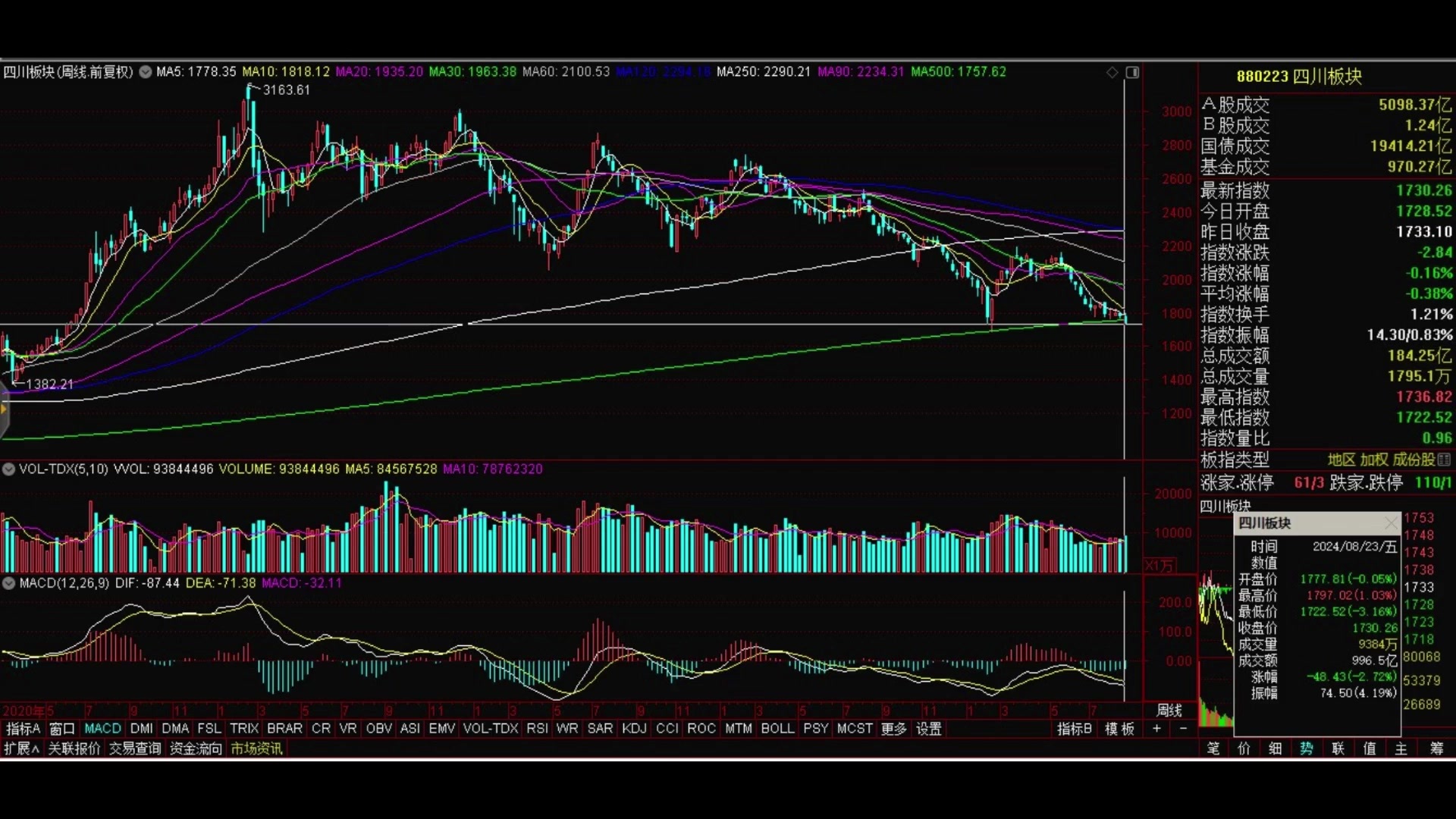Select the CCI indicator tab
Viewport: 1456px width, 819px height.
pos(667,729)
